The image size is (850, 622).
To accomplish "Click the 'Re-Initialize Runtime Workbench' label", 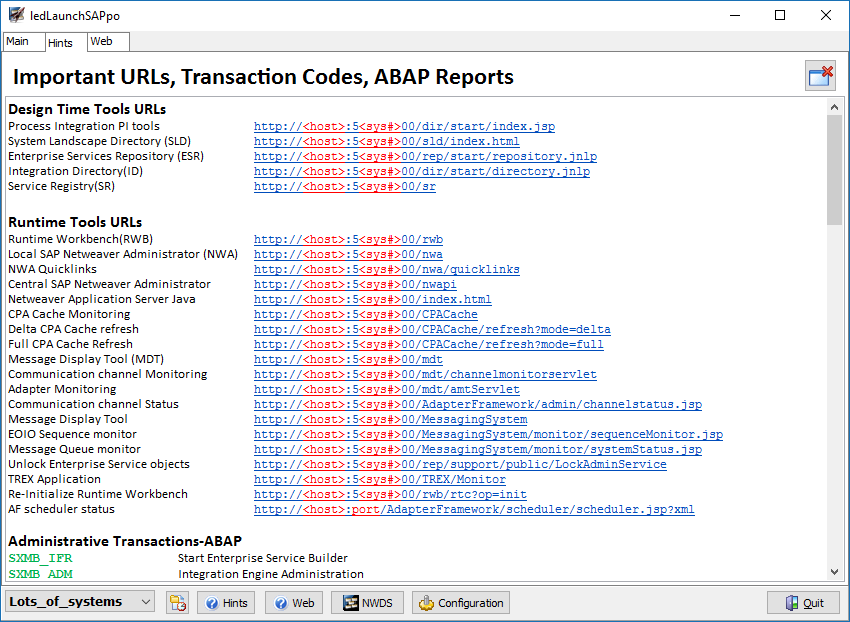I will click(98, 494).
